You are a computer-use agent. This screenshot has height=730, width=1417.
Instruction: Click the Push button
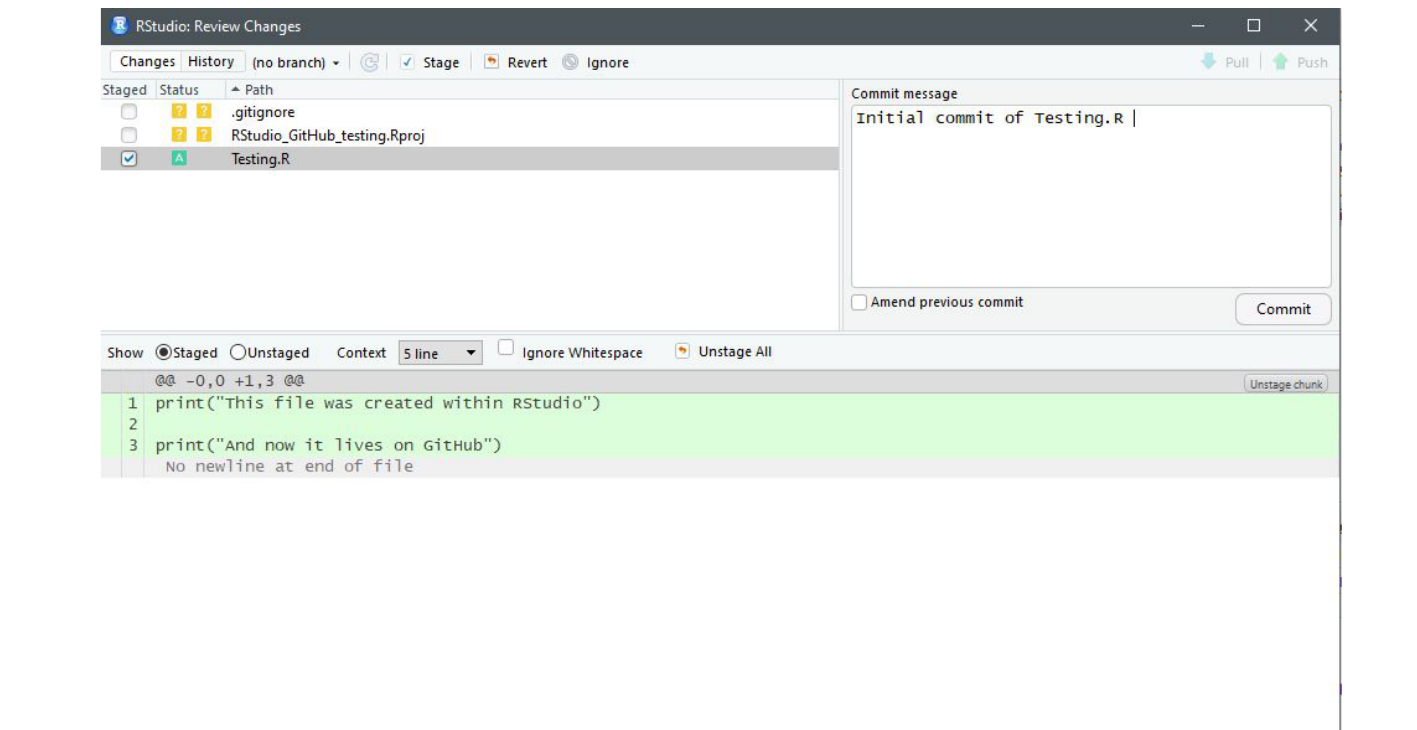pyautogui.click(x=1300, y=62)
